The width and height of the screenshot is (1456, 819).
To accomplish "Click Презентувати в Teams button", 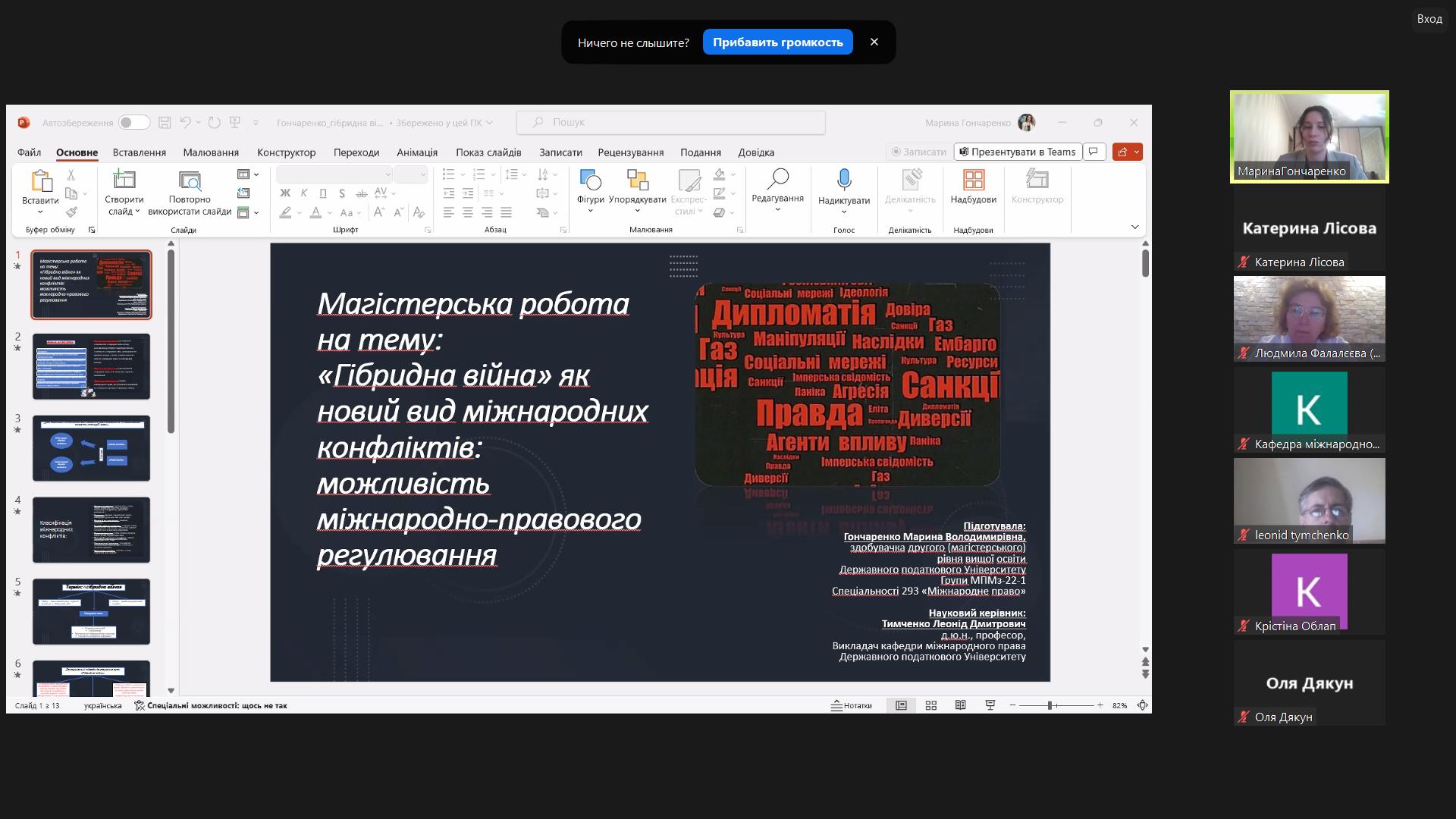I will tap(1017, 152).
